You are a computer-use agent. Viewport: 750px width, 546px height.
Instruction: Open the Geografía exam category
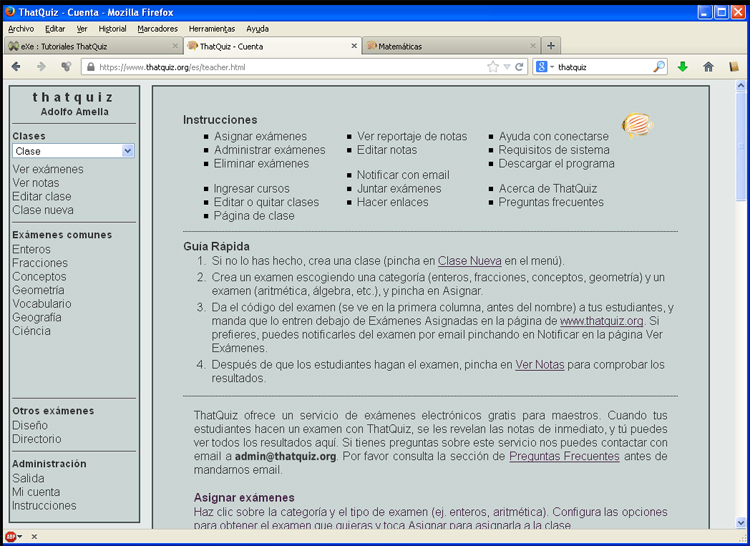point(37,317)
